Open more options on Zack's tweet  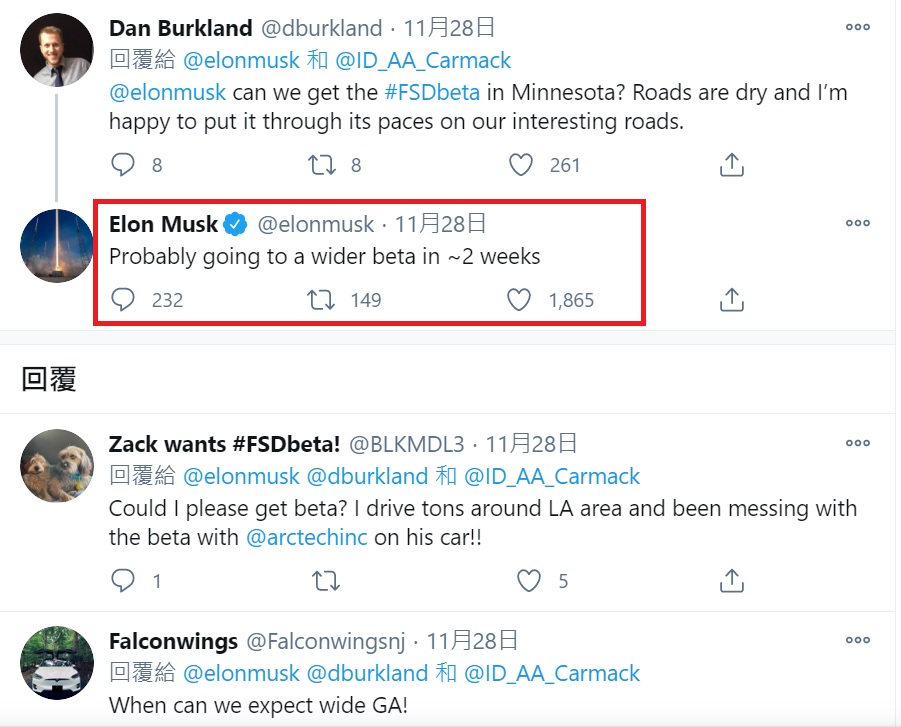857,443
